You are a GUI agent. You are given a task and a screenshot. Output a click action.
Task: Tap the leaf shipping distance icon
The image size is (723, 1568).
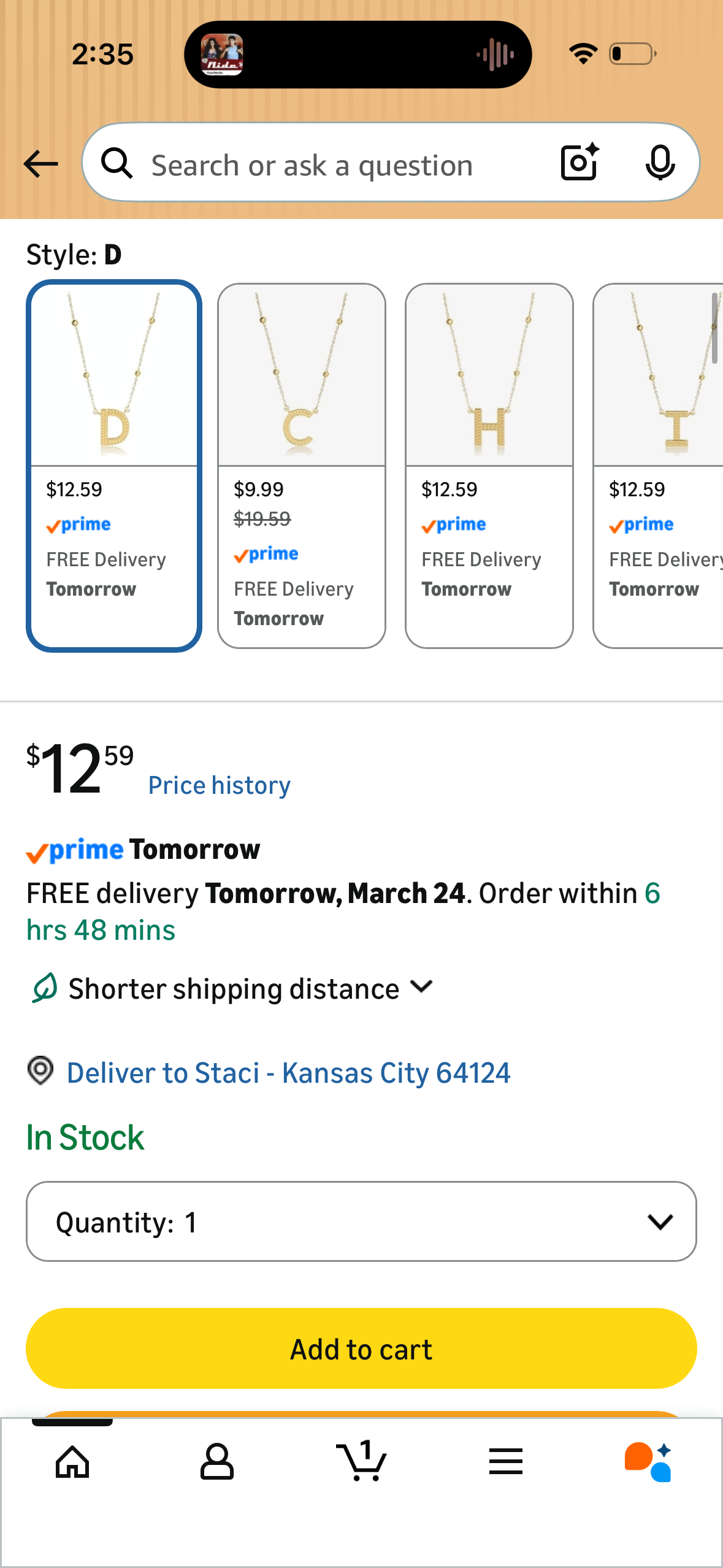coord(44,988)
